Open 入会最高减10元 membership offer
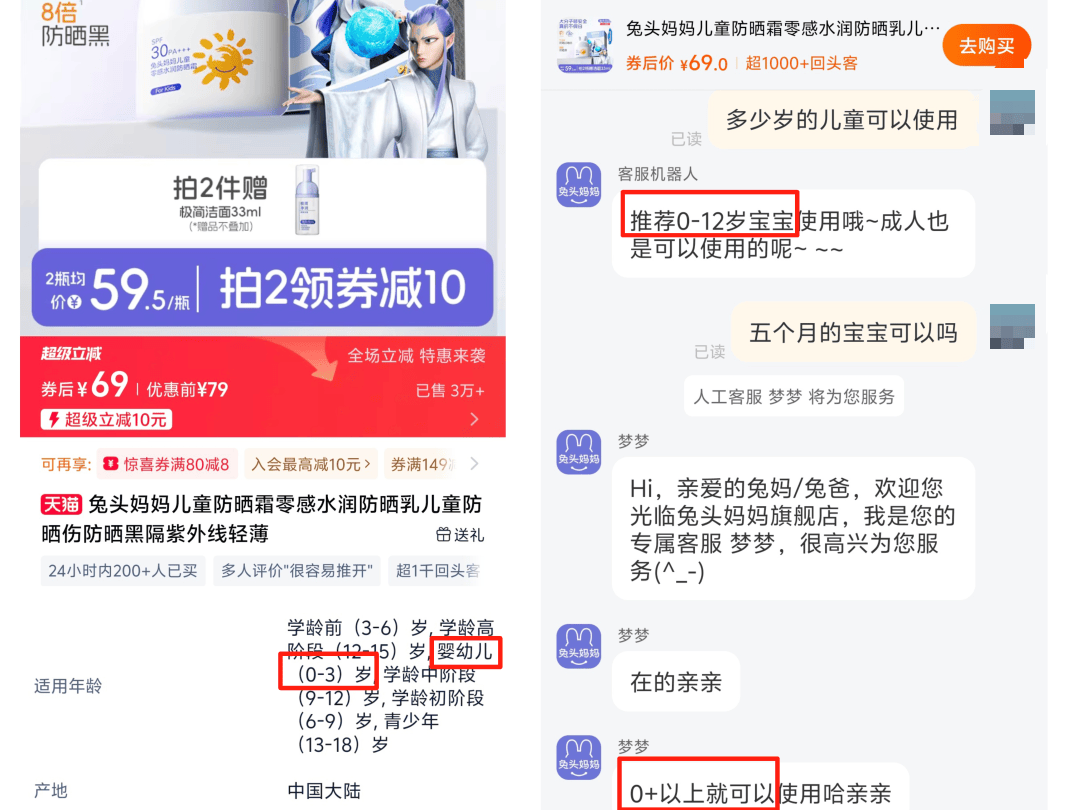The image size is (1080, 810). point(311,464)
